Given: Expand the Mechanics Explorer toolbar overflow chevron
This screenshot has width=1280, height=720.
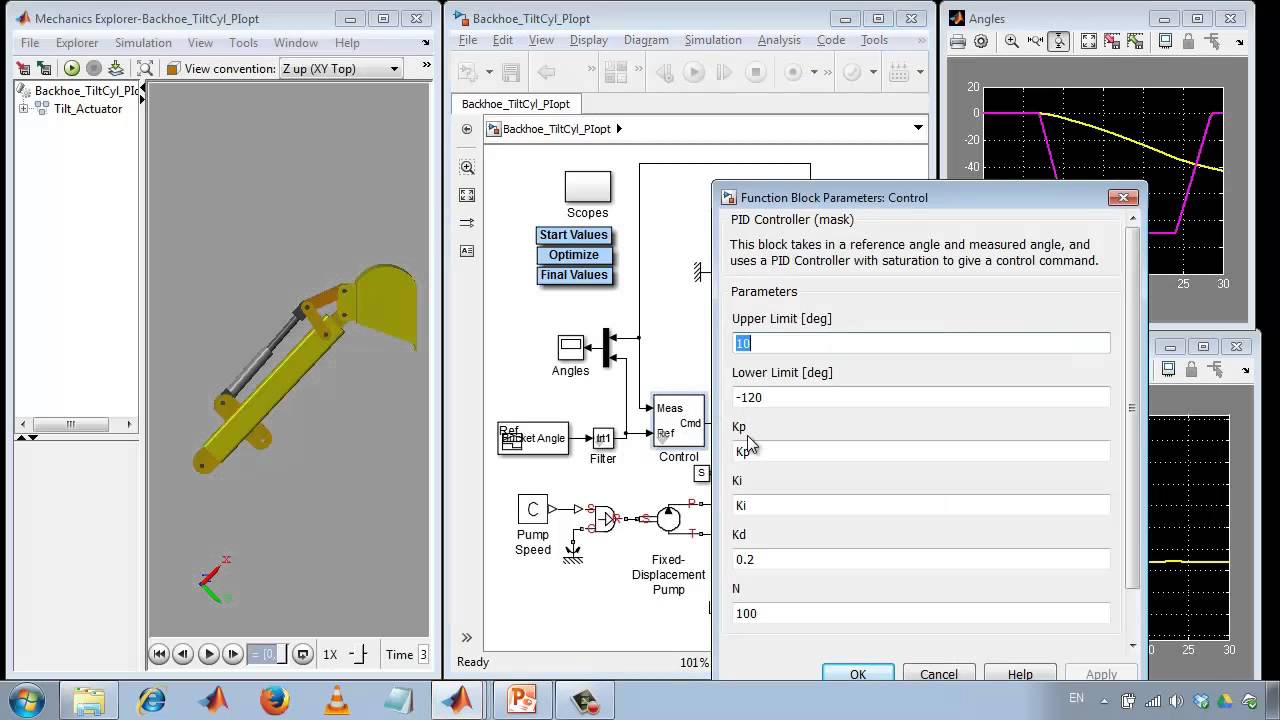Looking at the screenshot, I should (427, 65).
